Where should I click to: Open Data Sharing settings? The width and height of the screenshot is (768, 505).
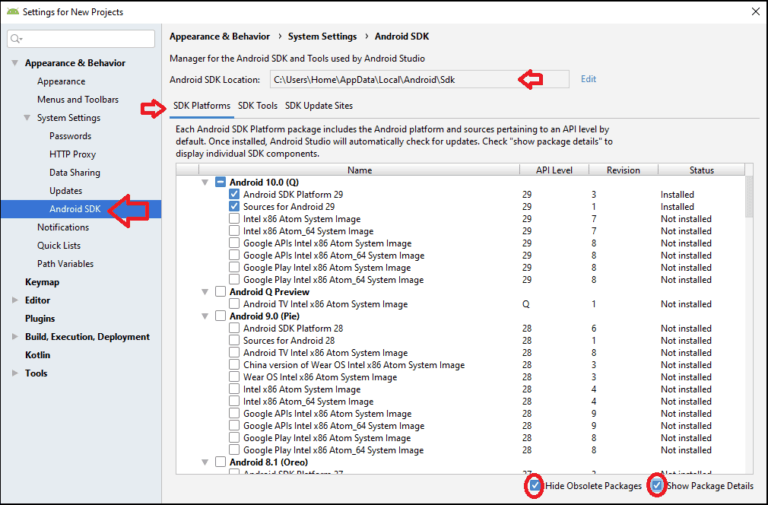[74, 172]
